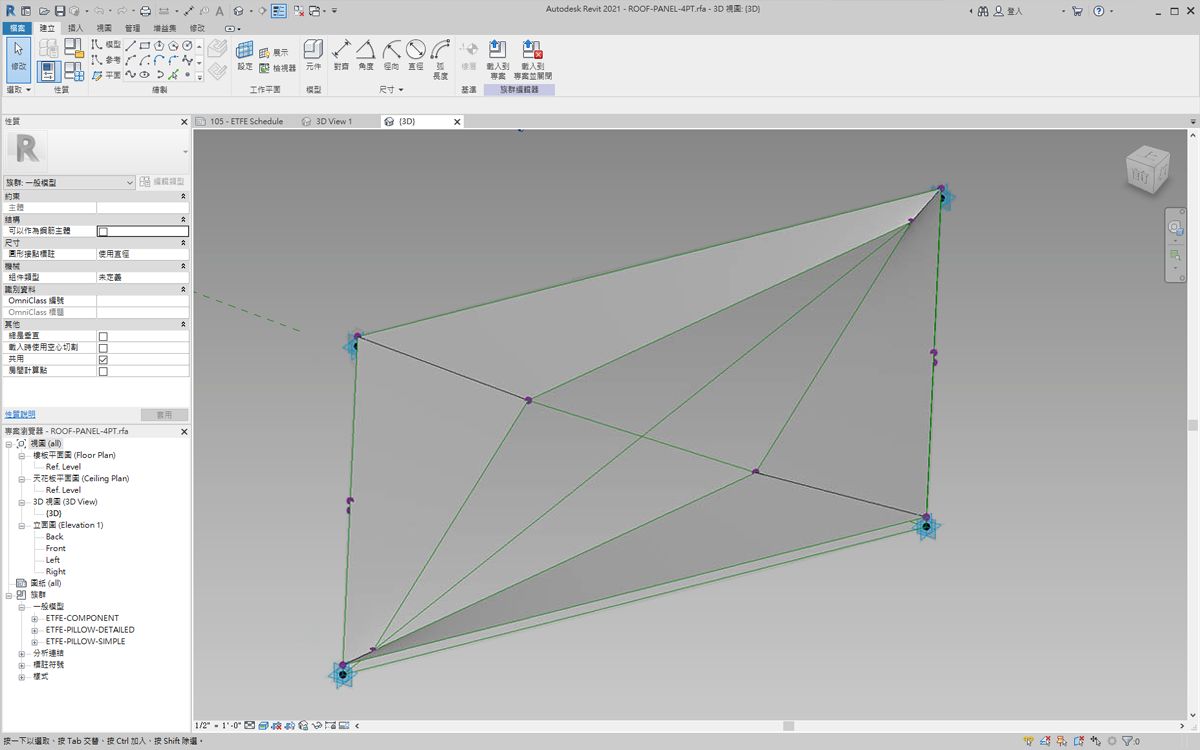Image resolution: width=1200 pixels, height=750 pixels.
Task: Choose the 直徑 diameter dimension tool
Action: click(415, 56)
